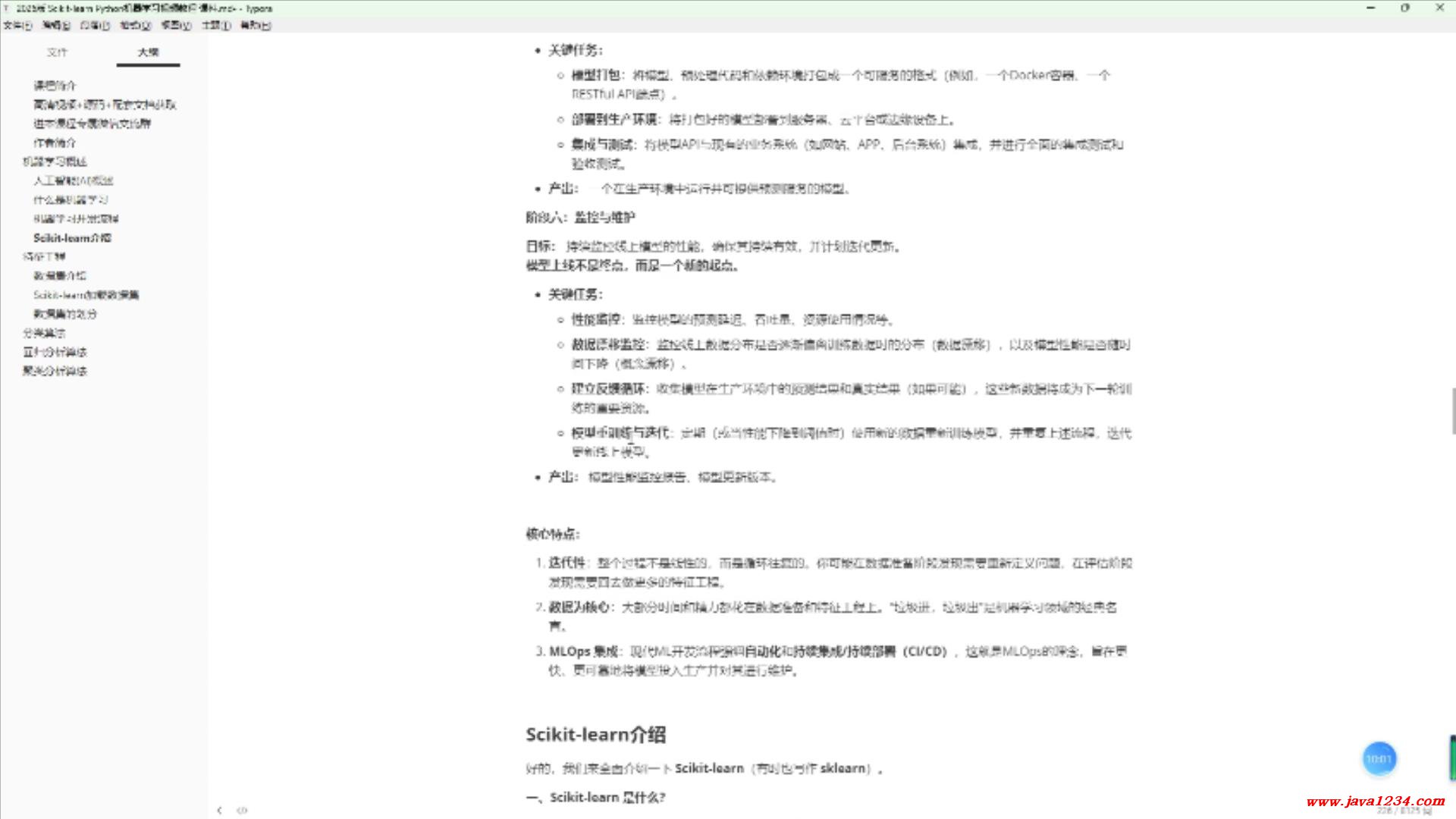This screenshot has width=1456, height=819.
Task: Open the 文件(F) menu
Action: coord(17,25)
